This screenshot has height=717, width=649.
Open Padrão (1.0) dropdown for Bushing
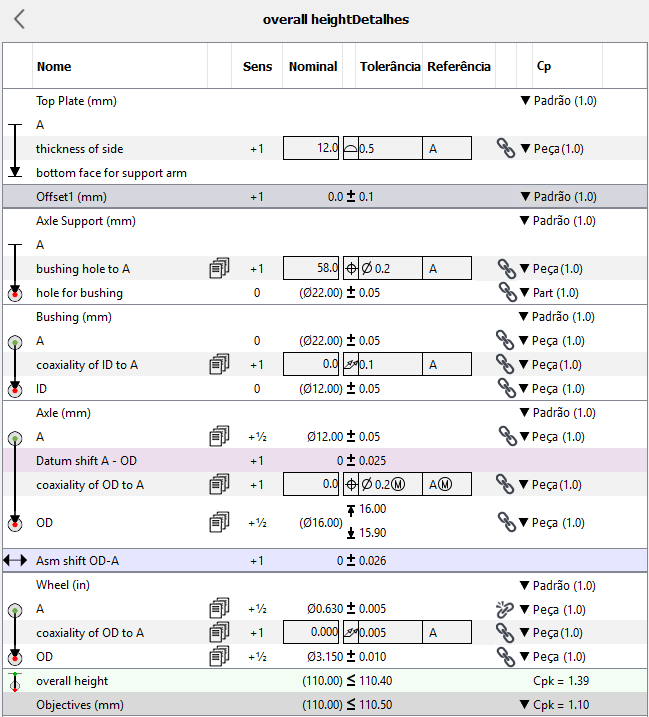pyautogui.click(x=557, y=317)
